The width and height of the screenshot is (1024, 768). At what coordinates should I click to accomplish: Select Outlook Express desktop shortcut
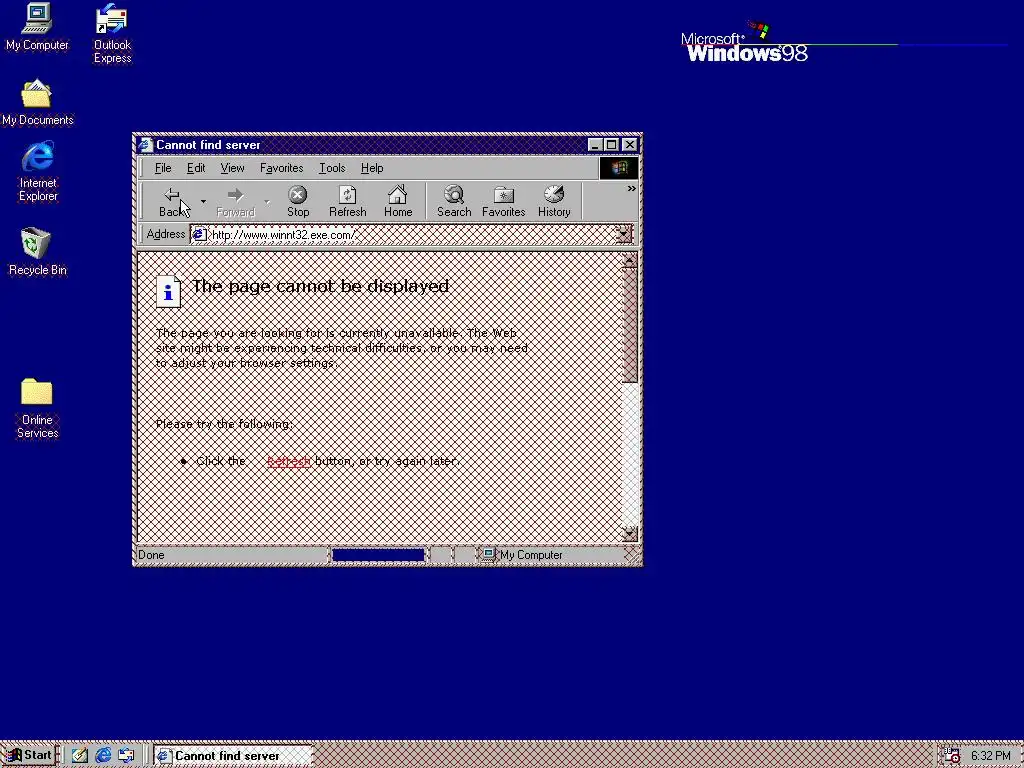[112, 34]
